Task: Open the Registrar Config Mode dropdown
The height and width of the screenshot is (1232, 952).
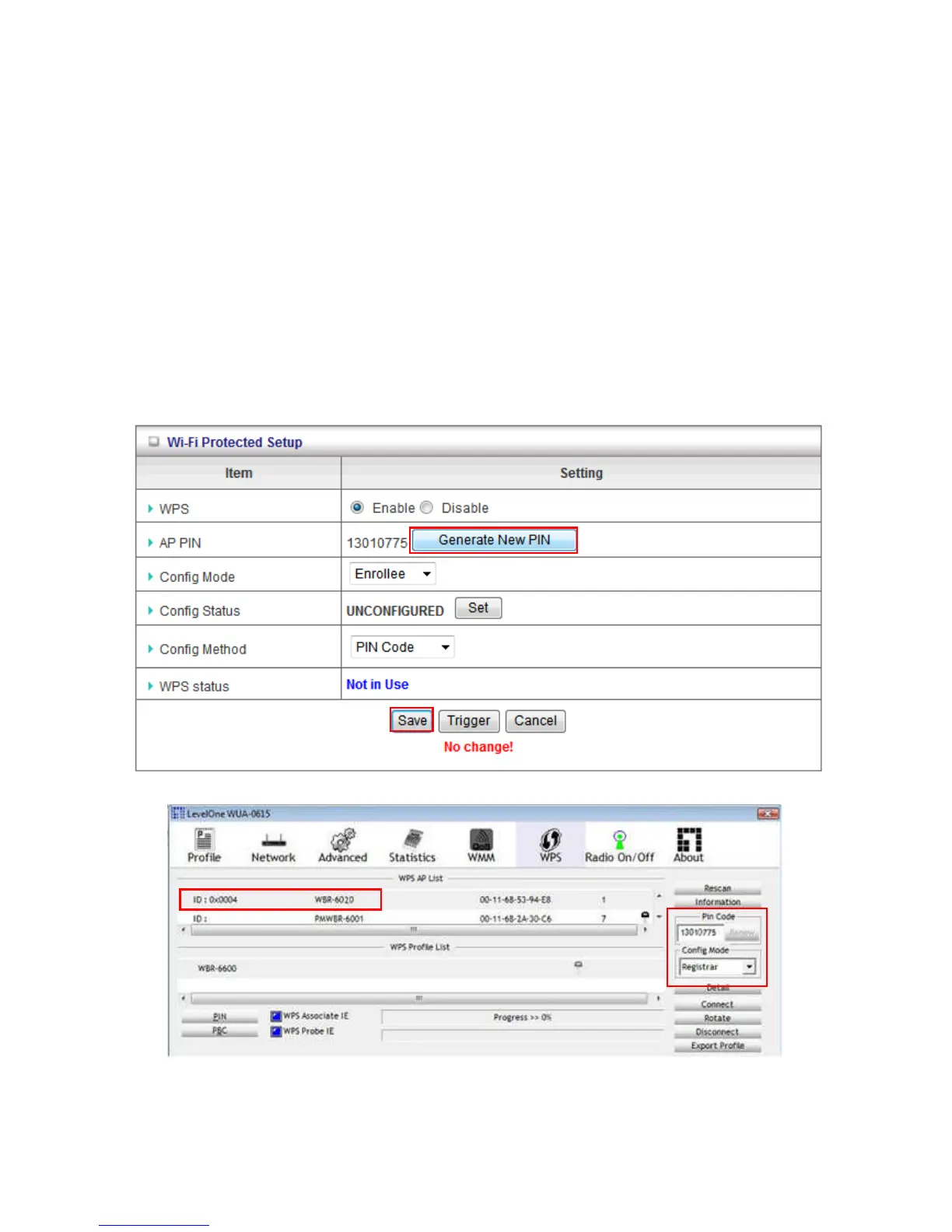Action: 717,967
